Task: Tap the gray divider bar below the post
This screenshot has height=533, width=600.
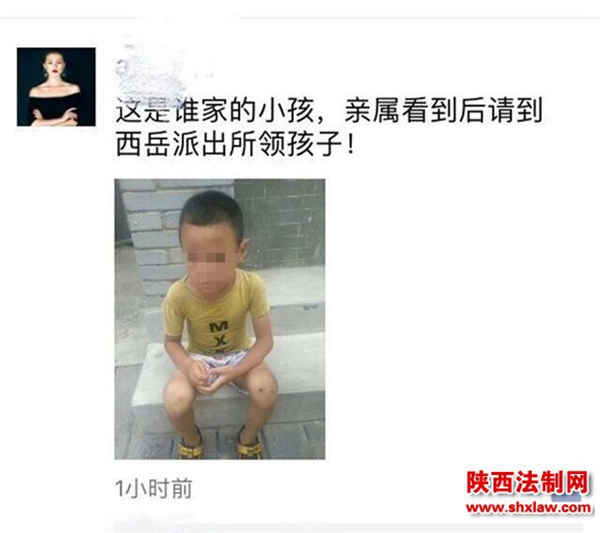Action: pyautogui.click(x=344, y=528)
